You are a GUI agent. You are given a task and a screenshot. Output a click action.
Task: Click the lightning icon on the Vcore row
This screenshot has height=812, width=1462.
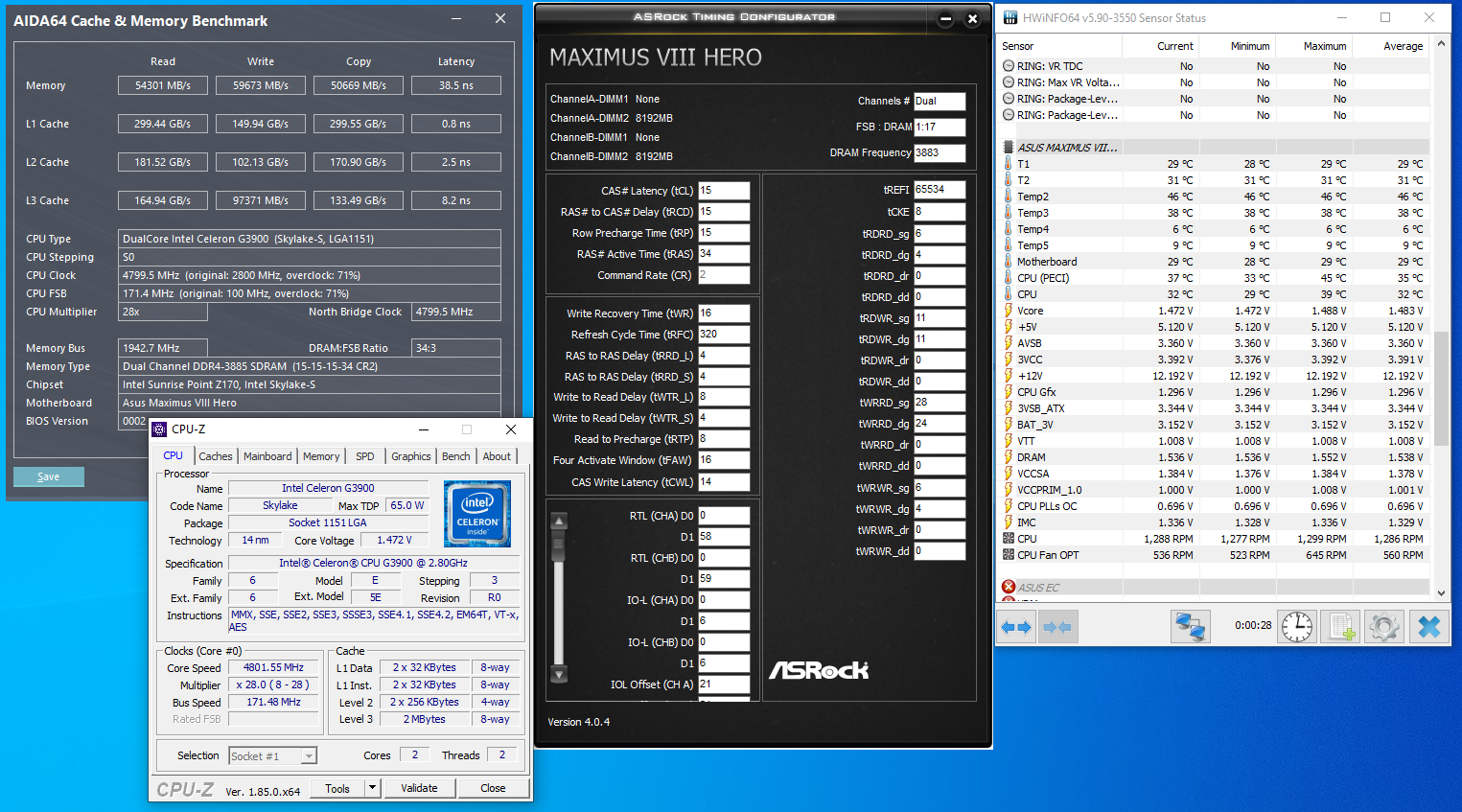(x=1009, y=311)
